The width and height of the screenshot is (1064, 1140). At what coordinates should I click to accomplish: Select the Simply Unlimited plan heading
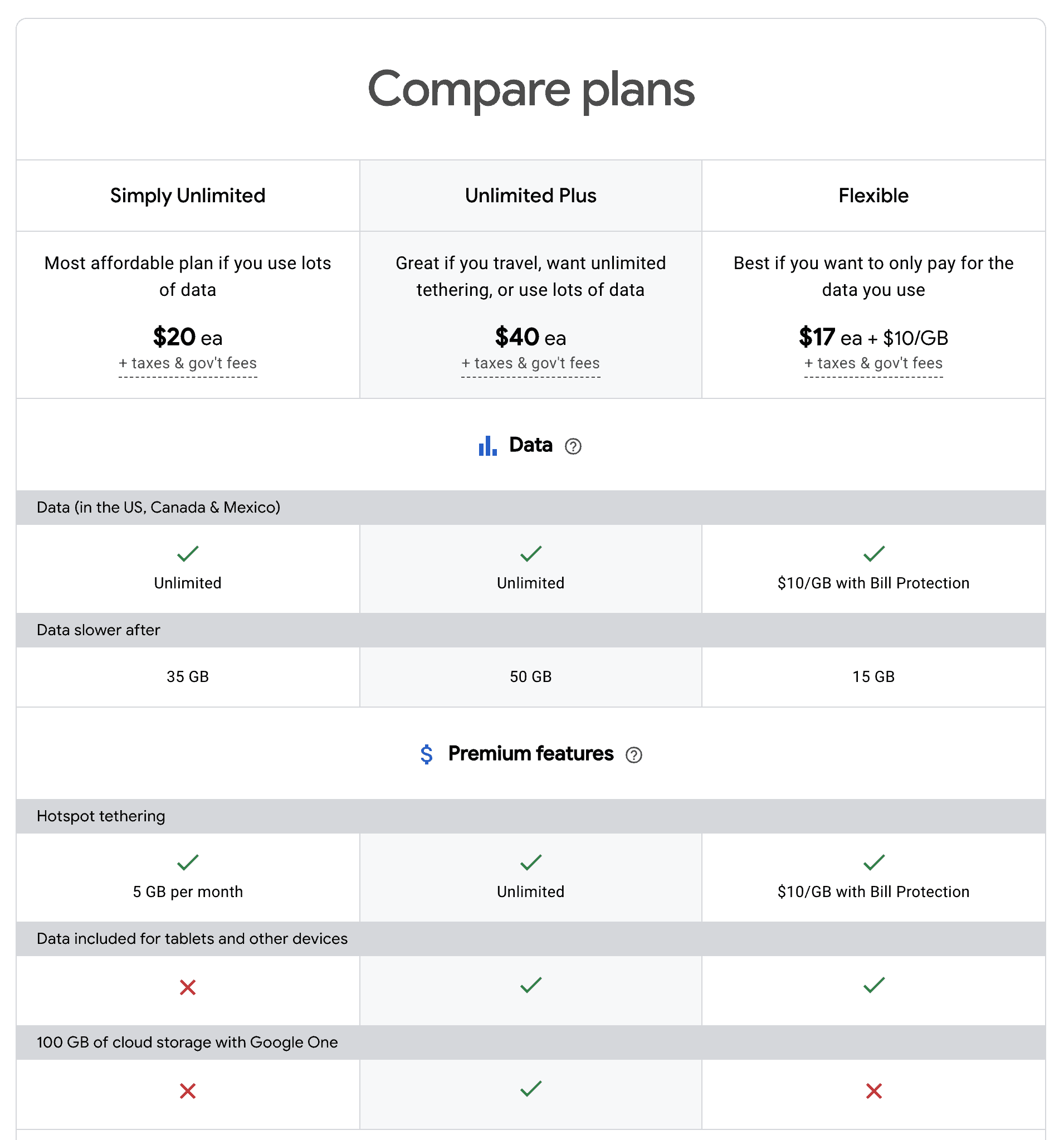[x=188, y=196]
